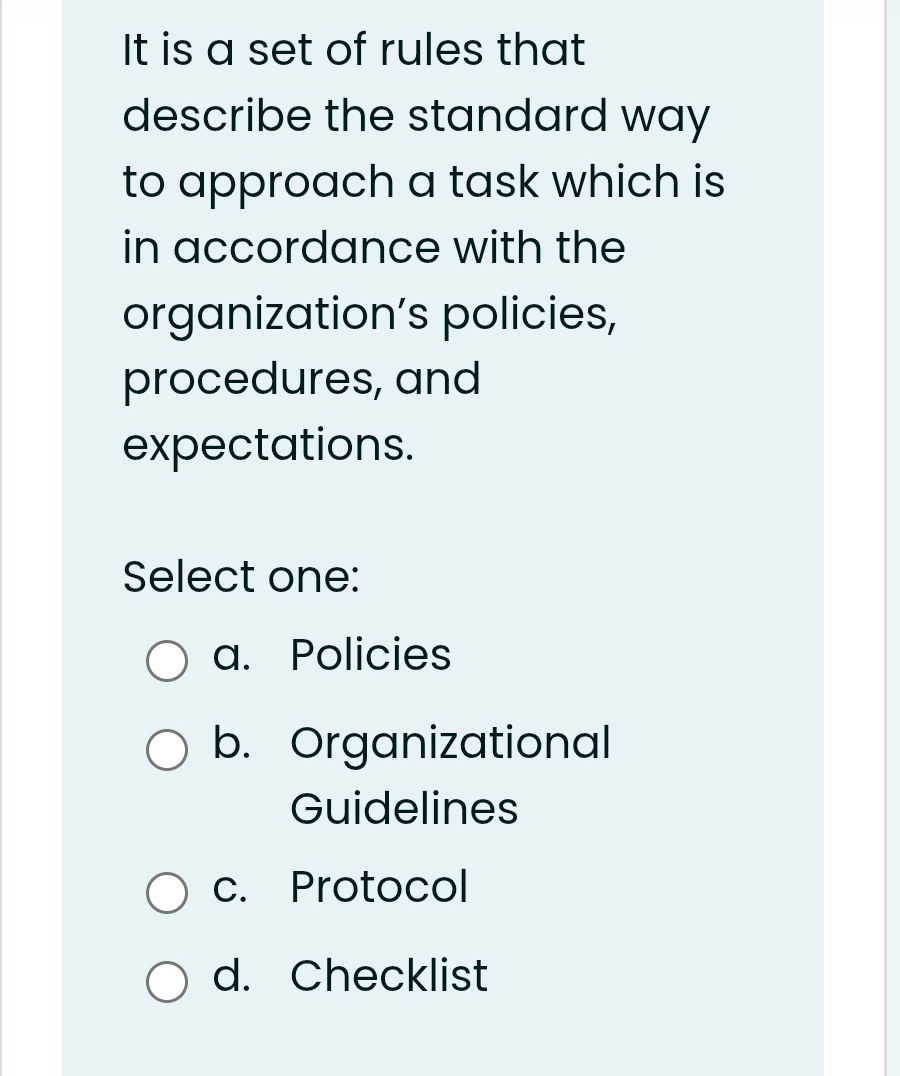
Task: Select the radio button for Checklist
Action: (166, 983)
